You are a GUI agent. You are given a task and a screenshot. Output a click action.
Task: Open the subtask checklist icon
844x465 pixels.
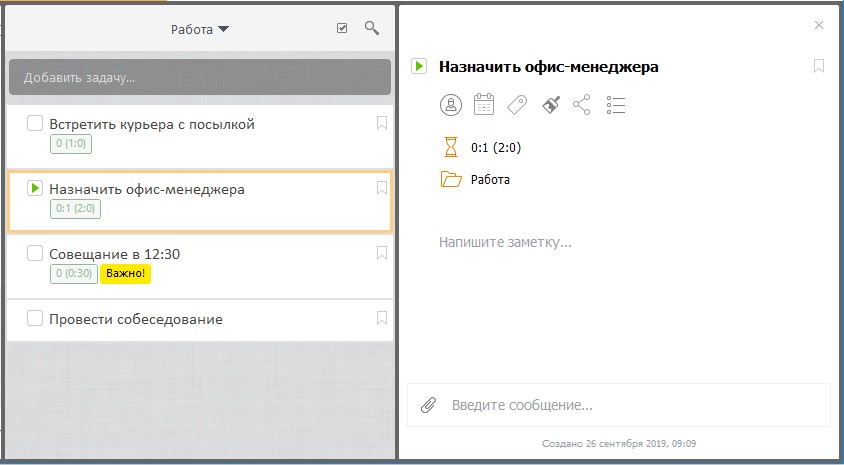(x=616, y=105)
